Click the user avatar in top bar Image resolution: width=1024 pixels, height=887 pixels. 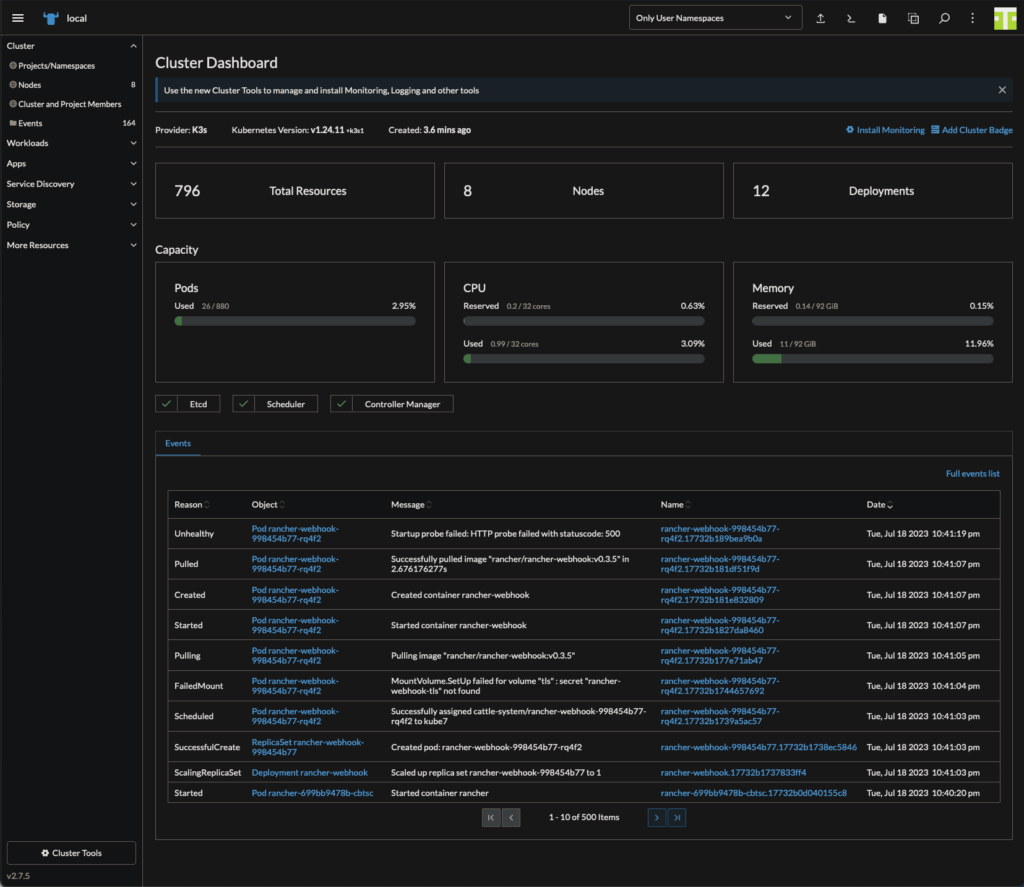point(1005,18)
